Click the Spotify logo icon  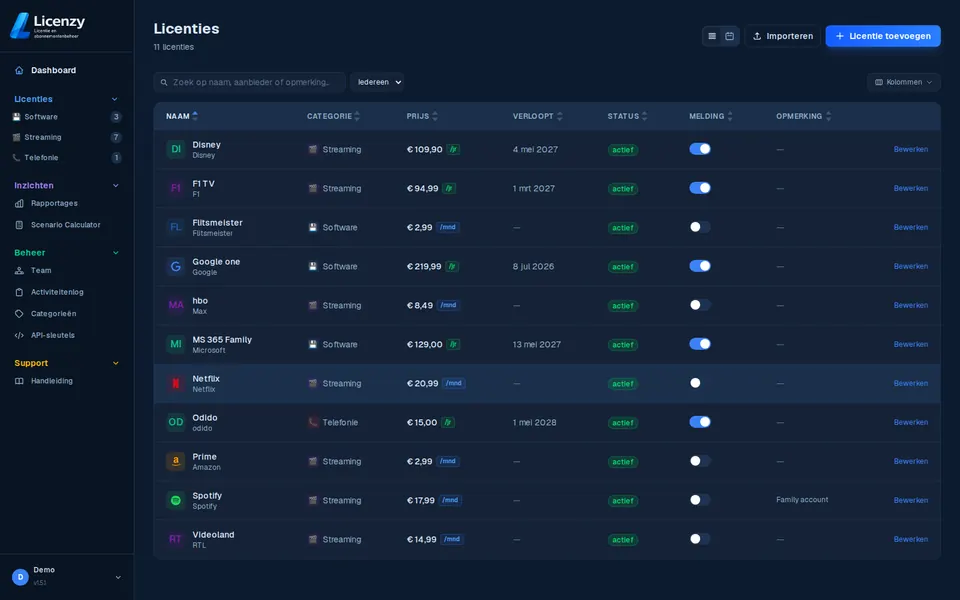[176, 500]
